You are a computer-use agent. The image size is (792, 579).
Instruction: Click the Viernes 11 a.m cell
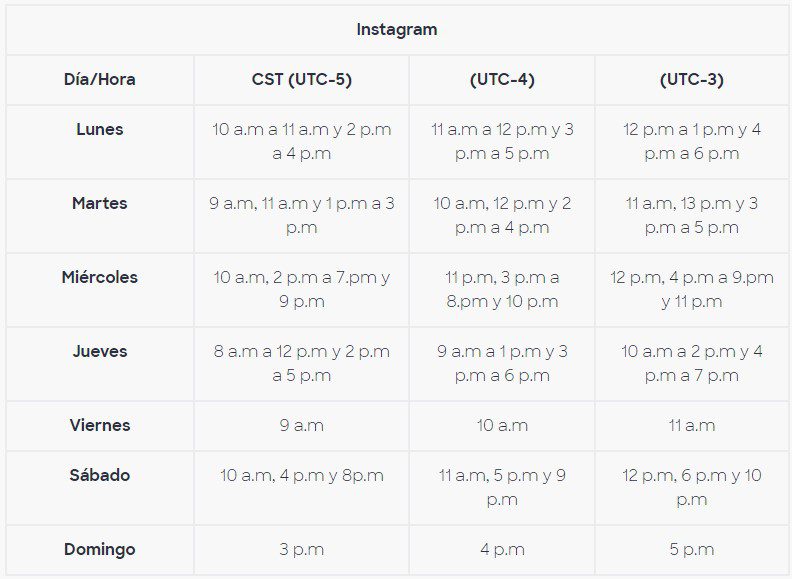692,425
